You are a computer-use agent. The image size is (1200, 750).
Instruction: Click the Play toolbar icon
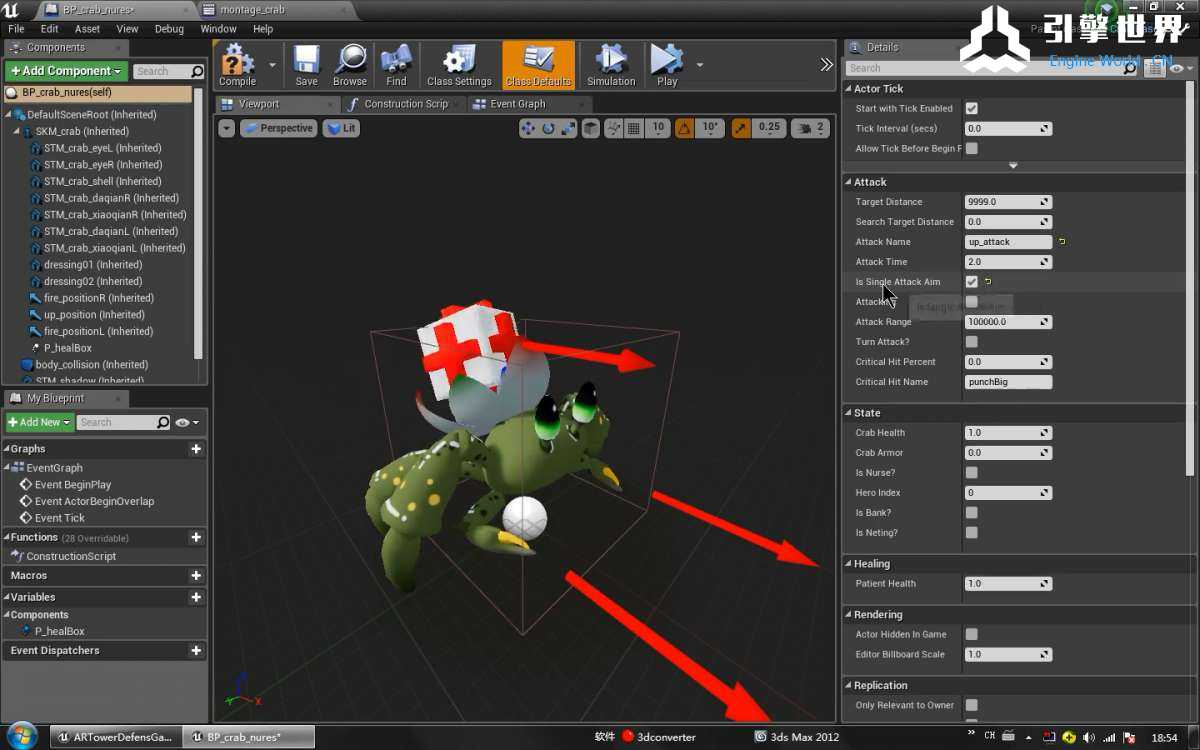pos(667,65)
